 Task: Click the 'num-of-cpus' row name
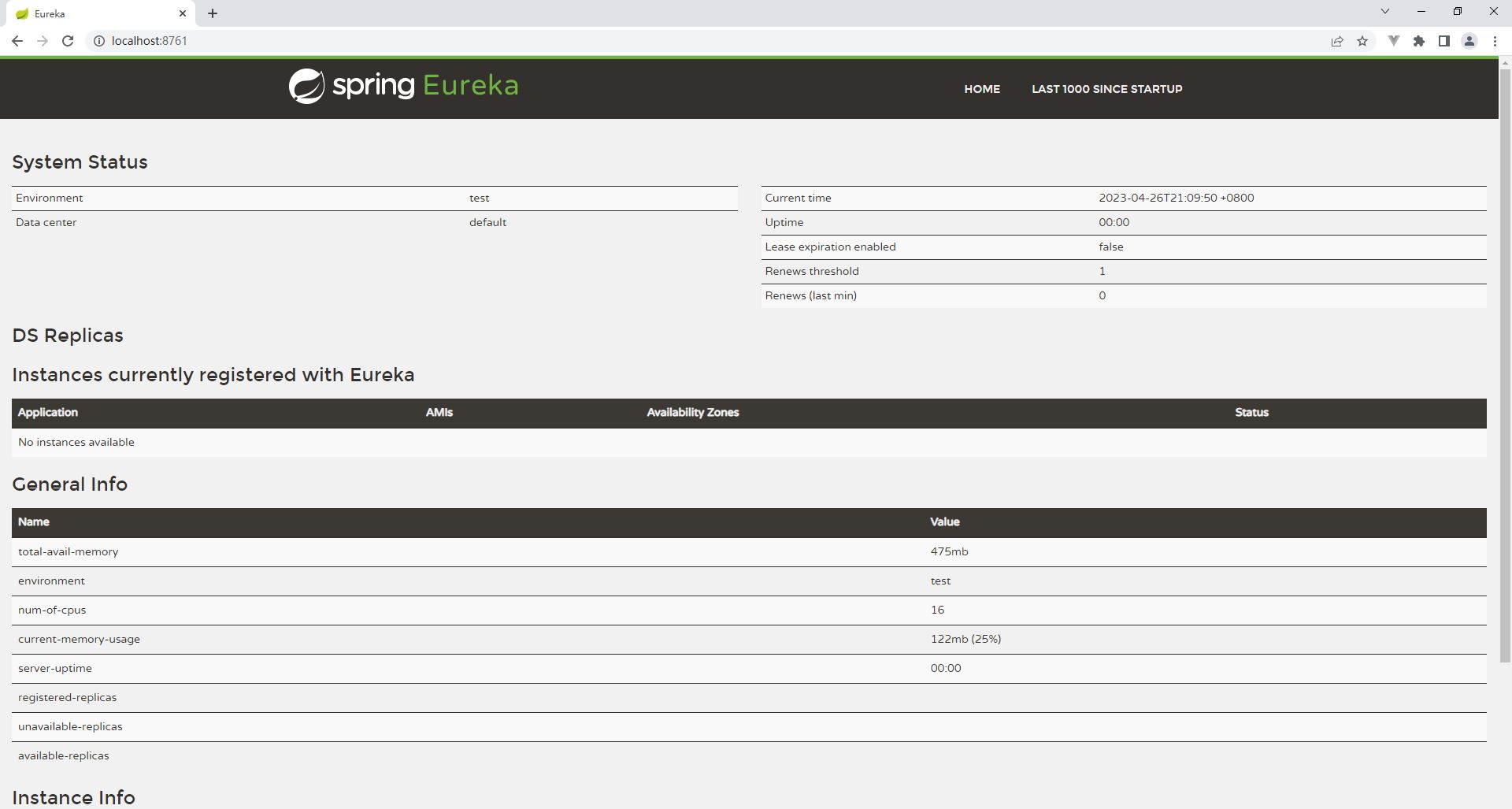52,610
